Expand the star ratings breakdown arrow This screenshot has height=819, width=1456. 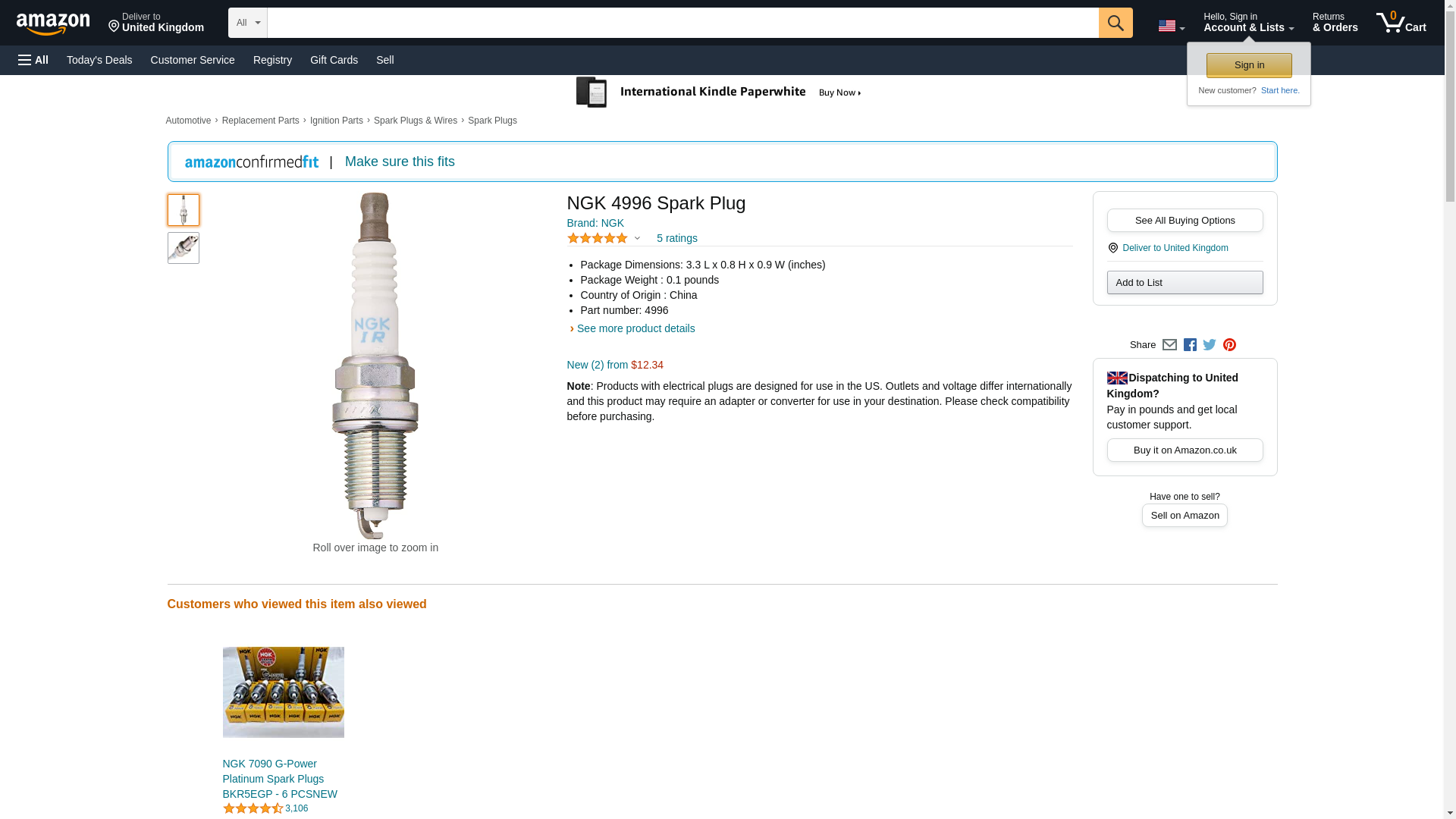point(637,238)
